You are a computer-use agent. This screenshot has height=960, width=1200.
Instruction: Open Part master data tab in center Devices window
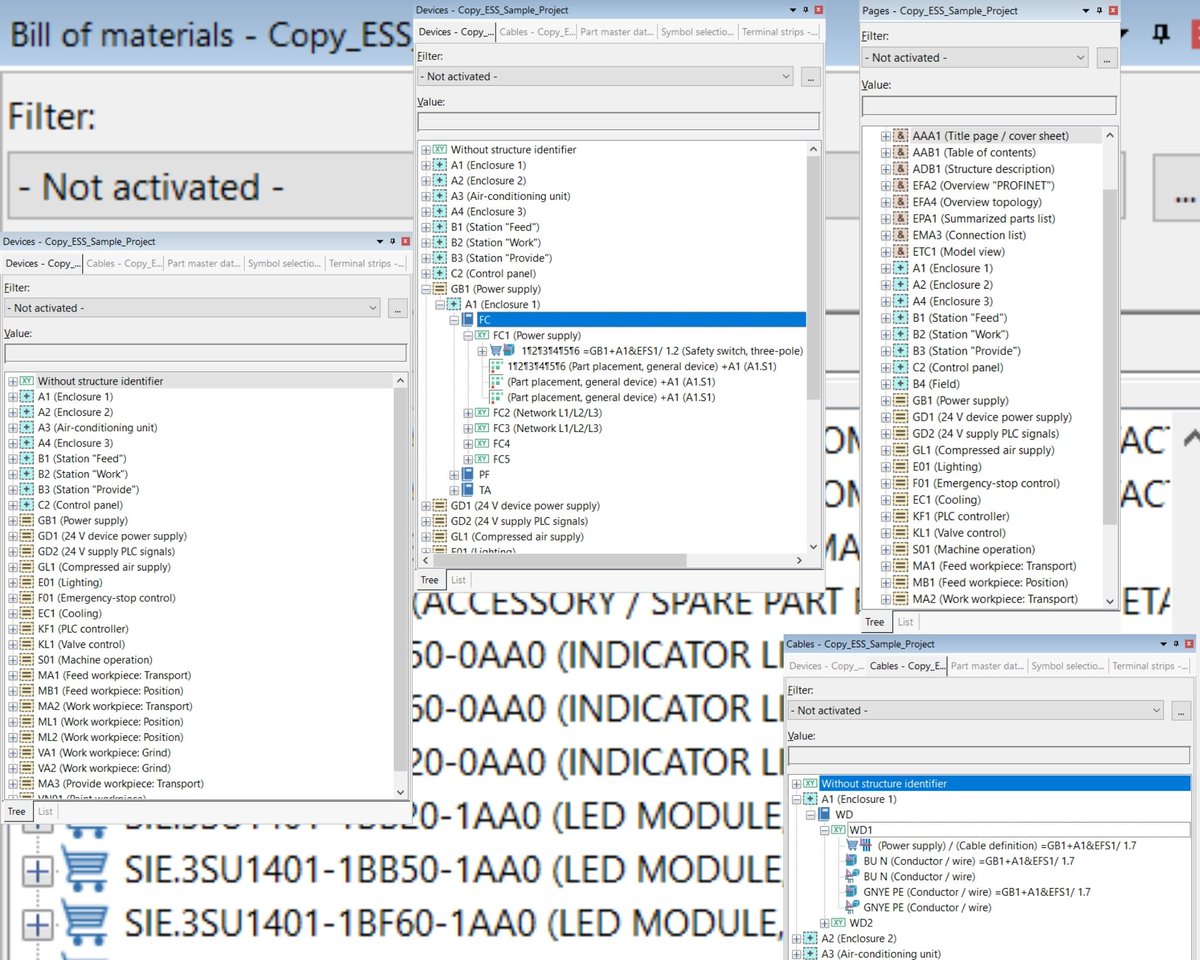pyautogui.click(x=616, y=32)
